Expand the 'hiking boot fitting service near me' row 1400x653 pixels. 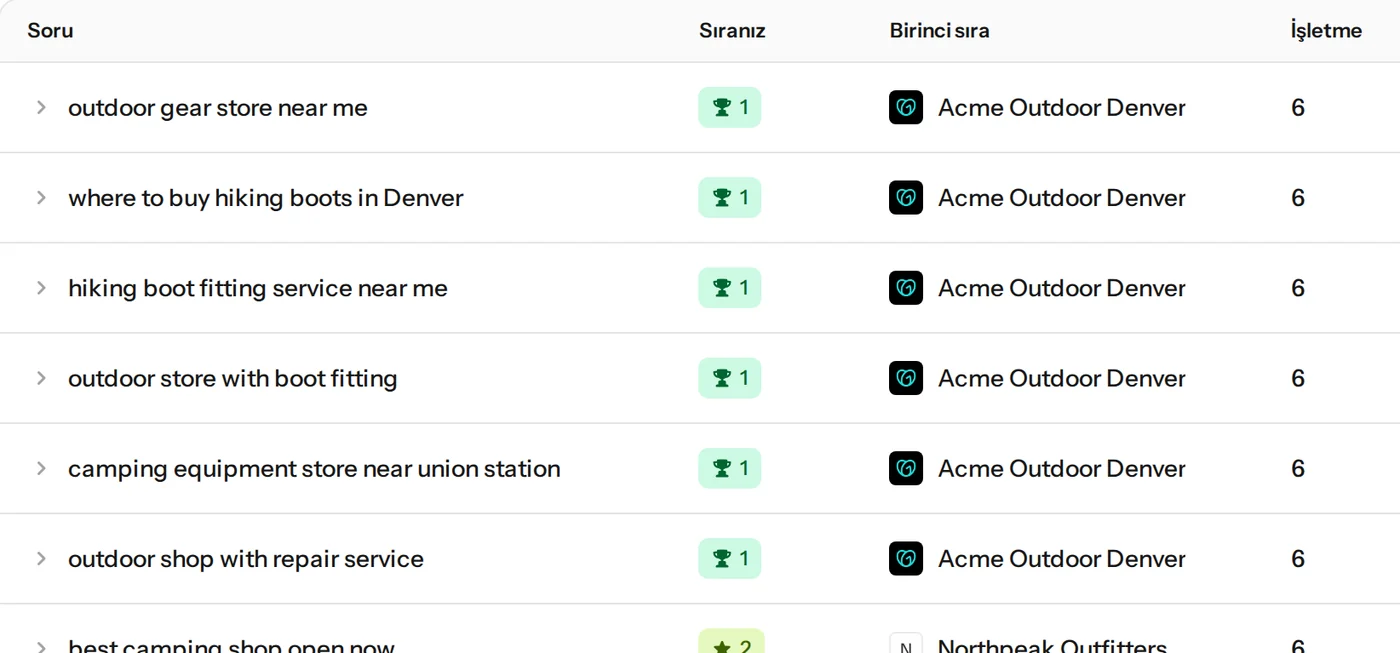pos(41,288)
